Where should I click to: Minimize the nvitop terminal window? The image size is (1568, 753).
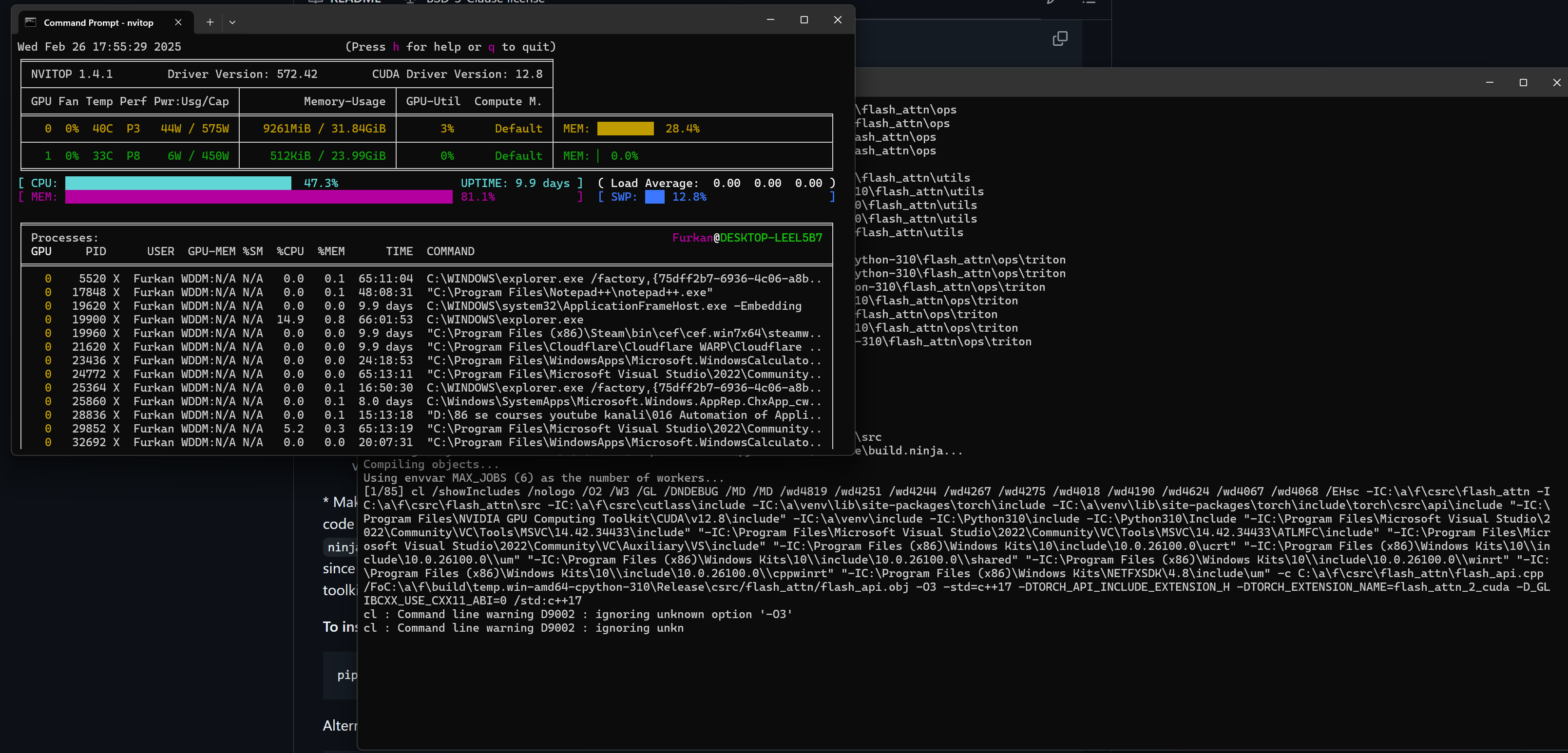tap(770, 20)
